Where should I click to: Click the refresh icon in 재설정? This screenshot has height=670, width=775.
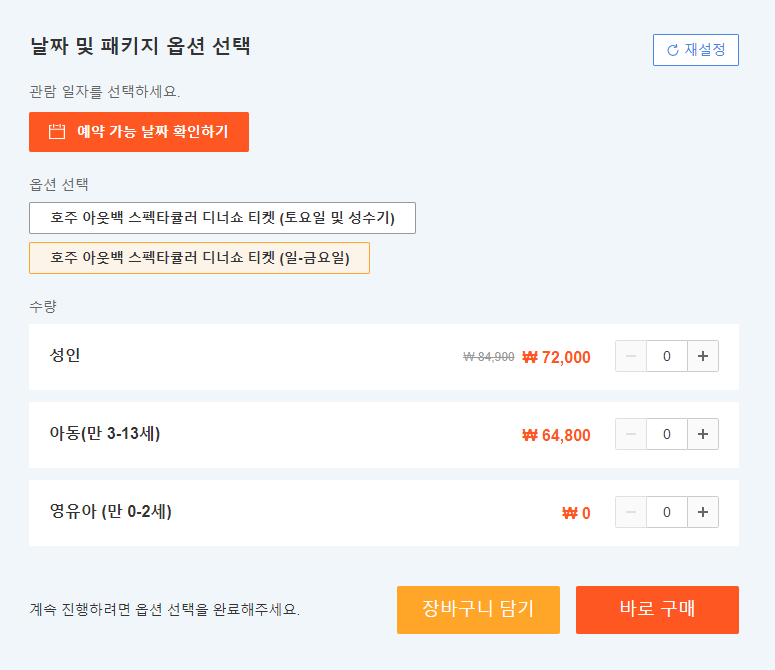click(673, 50)
